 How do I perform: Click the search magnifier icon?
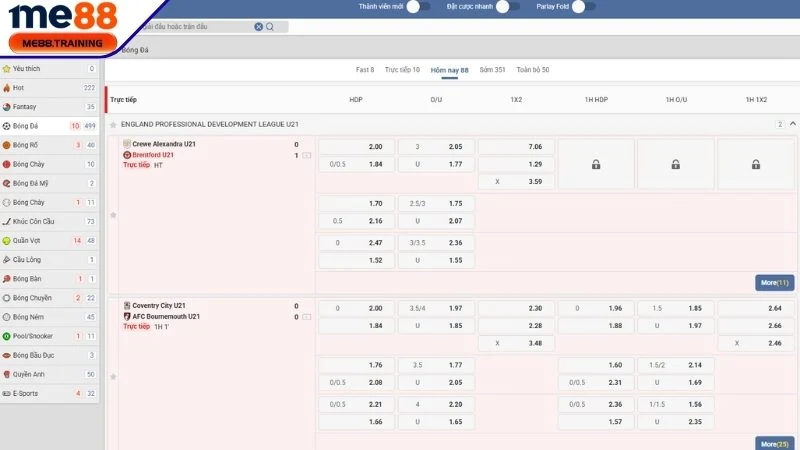pyautogui.click(x=271, y=27)
